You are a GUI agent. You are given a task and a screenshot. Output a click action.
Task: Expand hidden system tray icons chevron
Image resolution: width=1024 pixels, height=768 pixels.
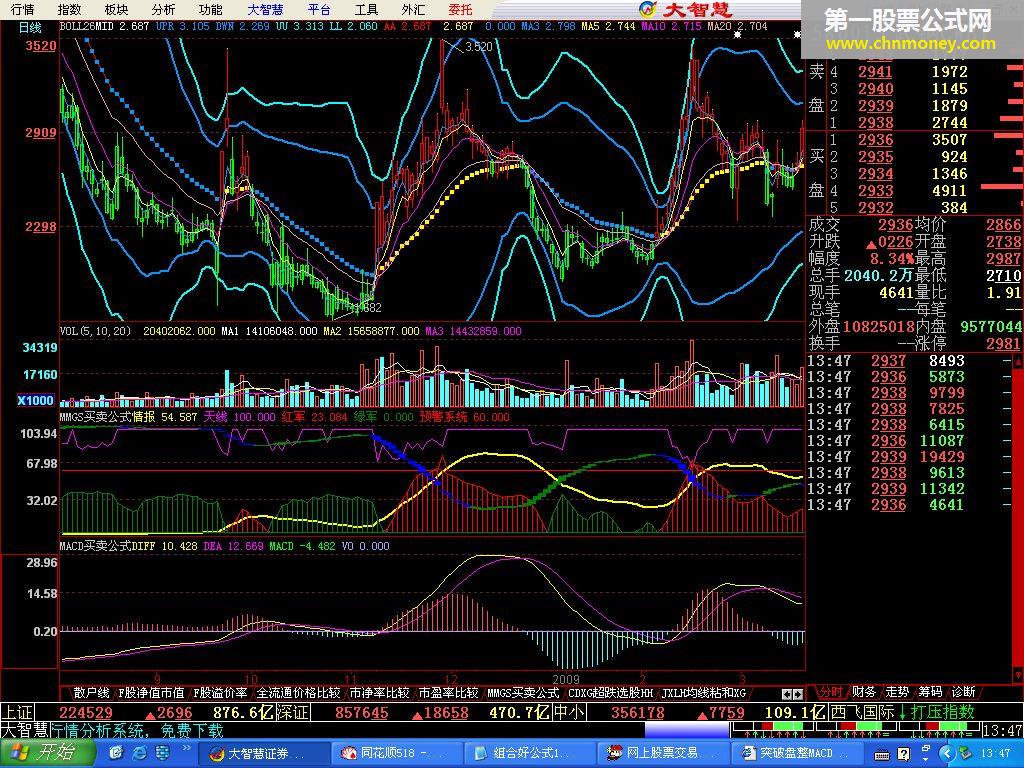948,754
